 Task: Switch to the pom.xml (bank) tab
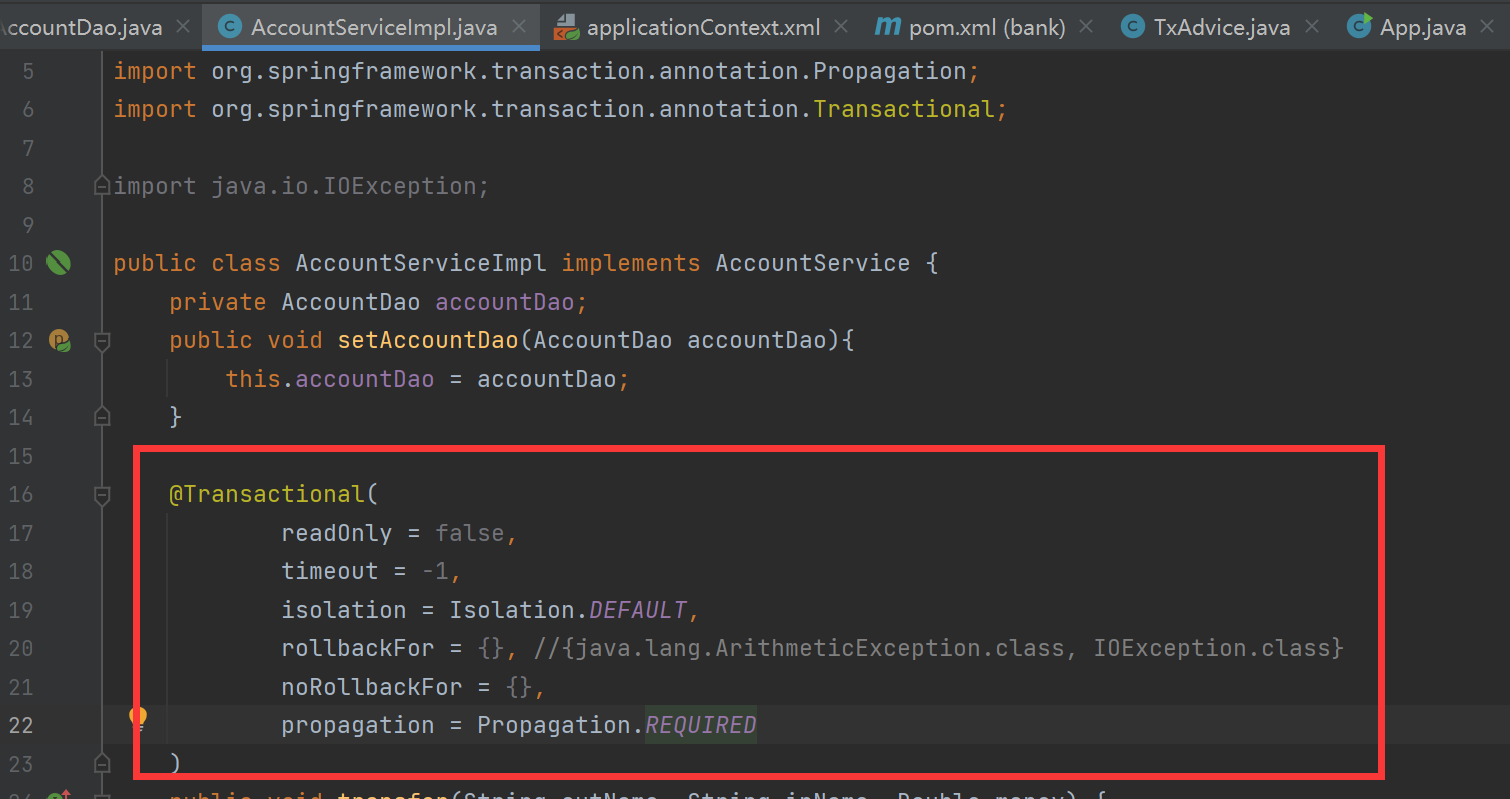click(x=986, y=27)
